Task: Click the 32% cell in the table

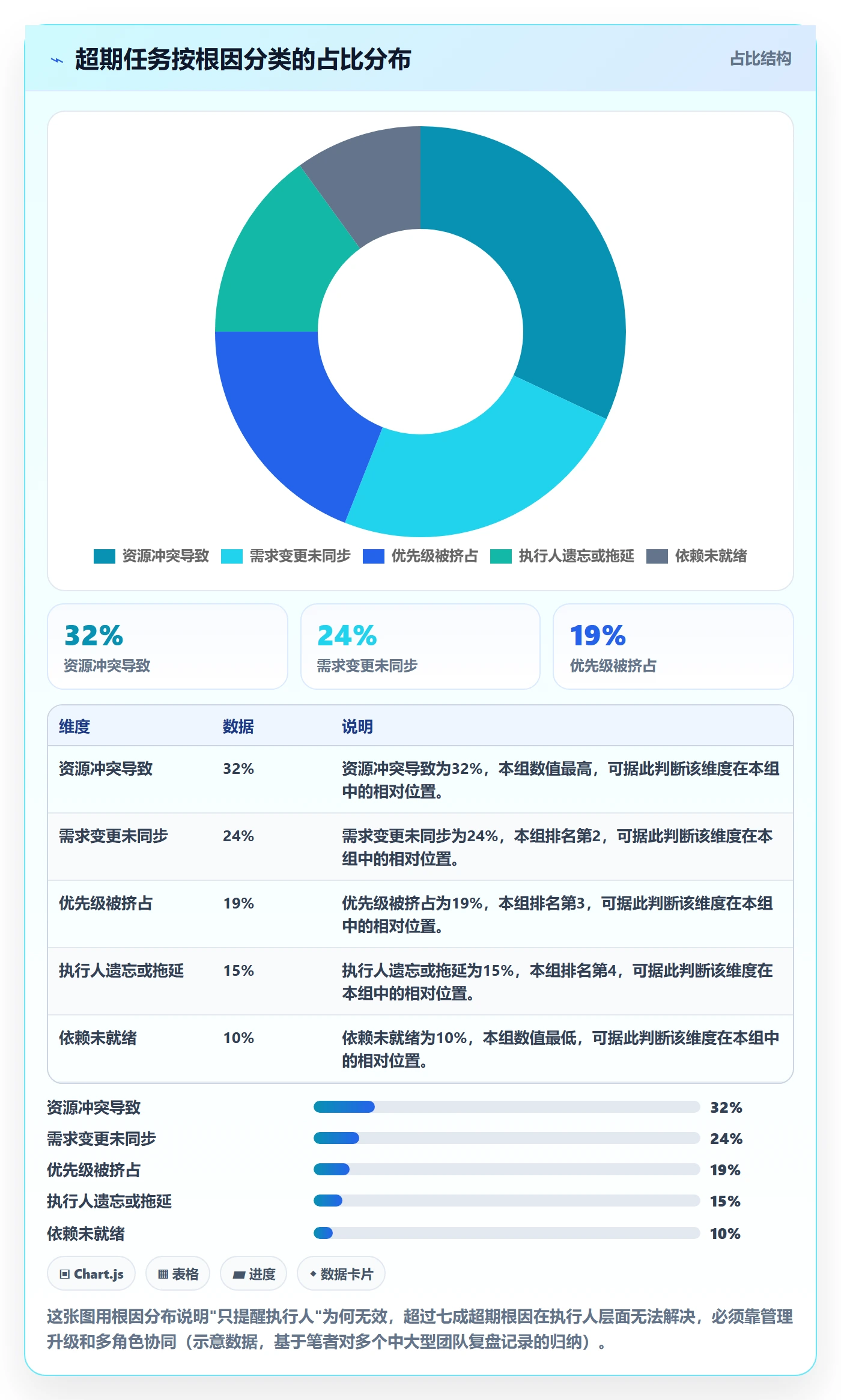Action: (x=238, y=768)
